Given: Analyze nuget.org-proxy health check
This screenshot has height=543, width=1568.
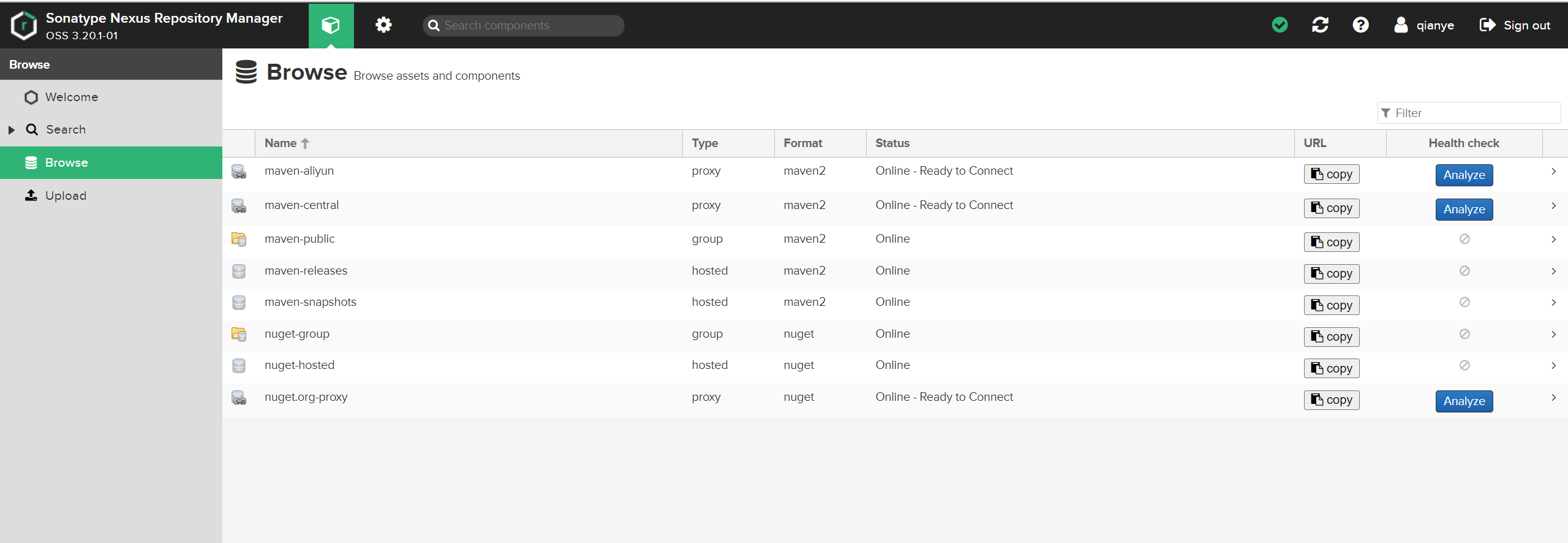Looking at the screenshot, I should coord(1464,401).
